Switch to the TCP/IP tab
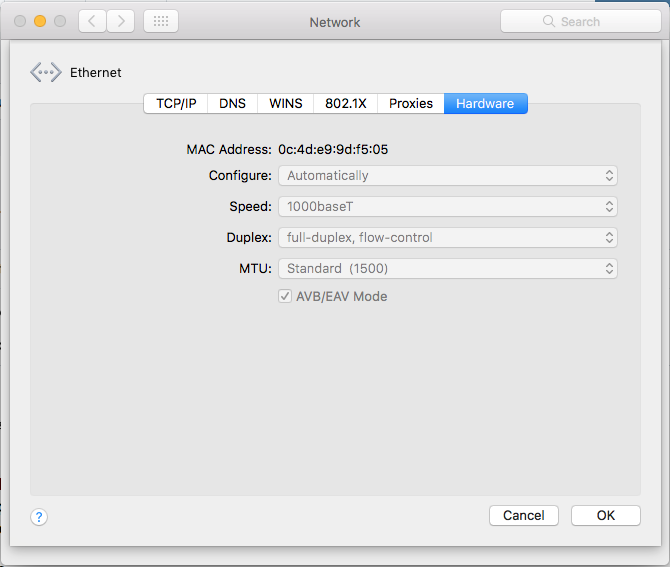Screen dimensions: 670x567 (176, 104)
